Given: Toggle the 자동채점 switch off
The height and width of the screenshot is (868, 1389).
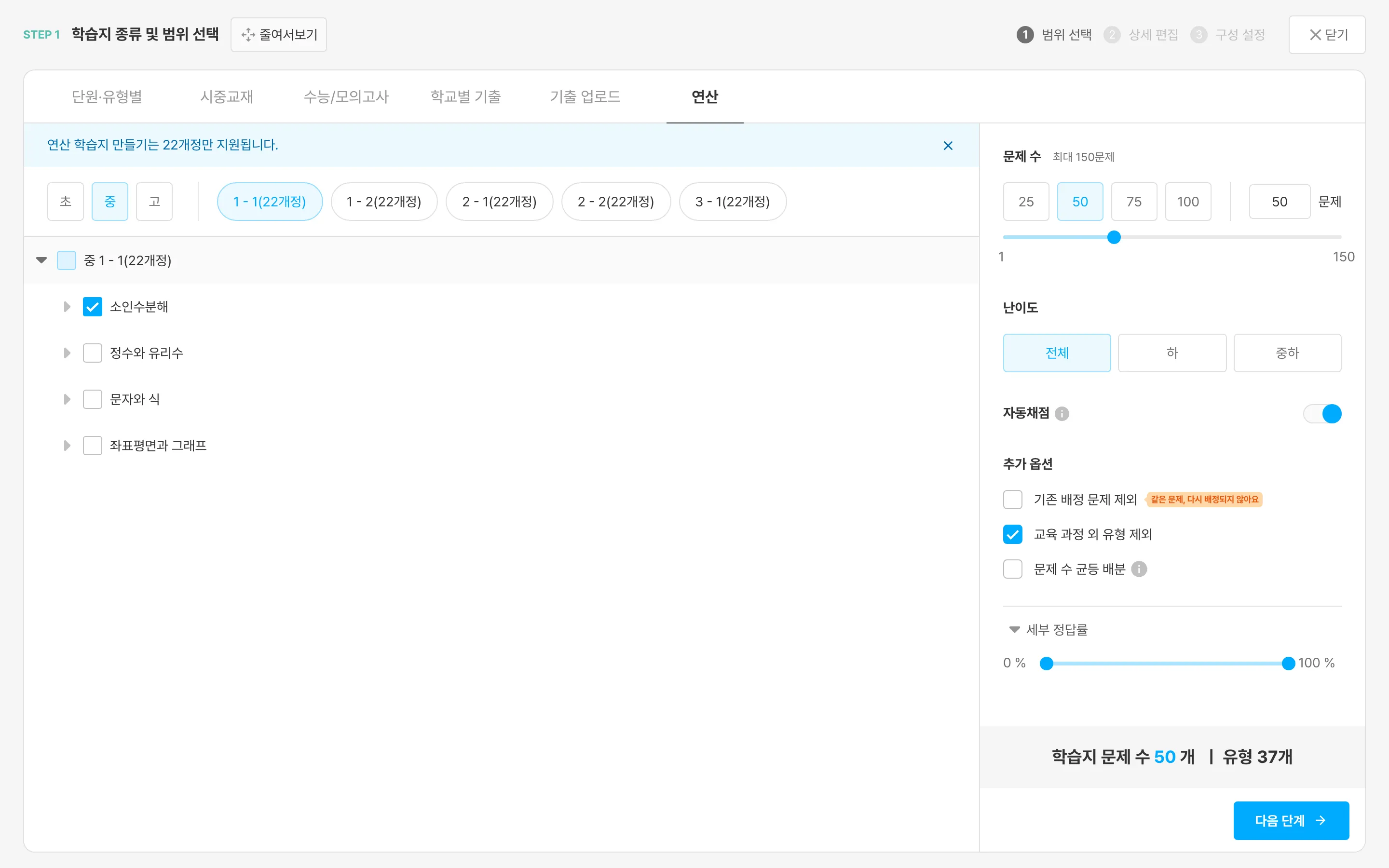Looking at the screenshot, I should pos(1322,413).
